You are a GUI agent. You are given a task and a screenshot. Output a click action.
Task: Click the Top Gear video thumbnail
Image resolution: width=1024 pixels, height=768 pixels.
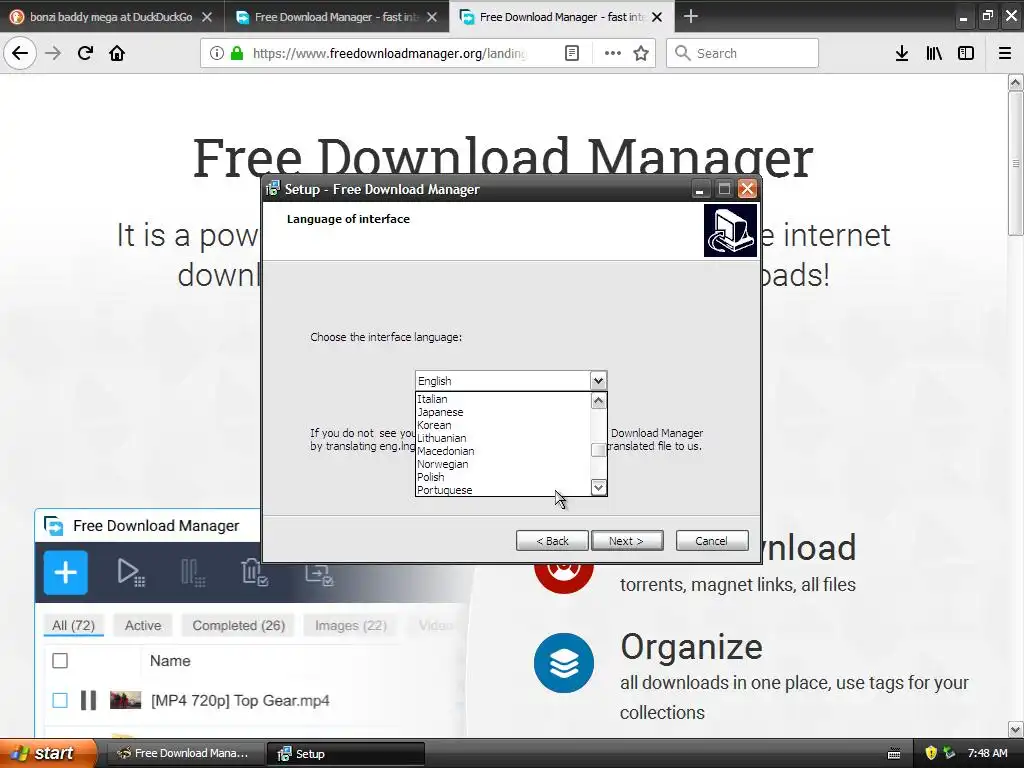click(125, 700)
